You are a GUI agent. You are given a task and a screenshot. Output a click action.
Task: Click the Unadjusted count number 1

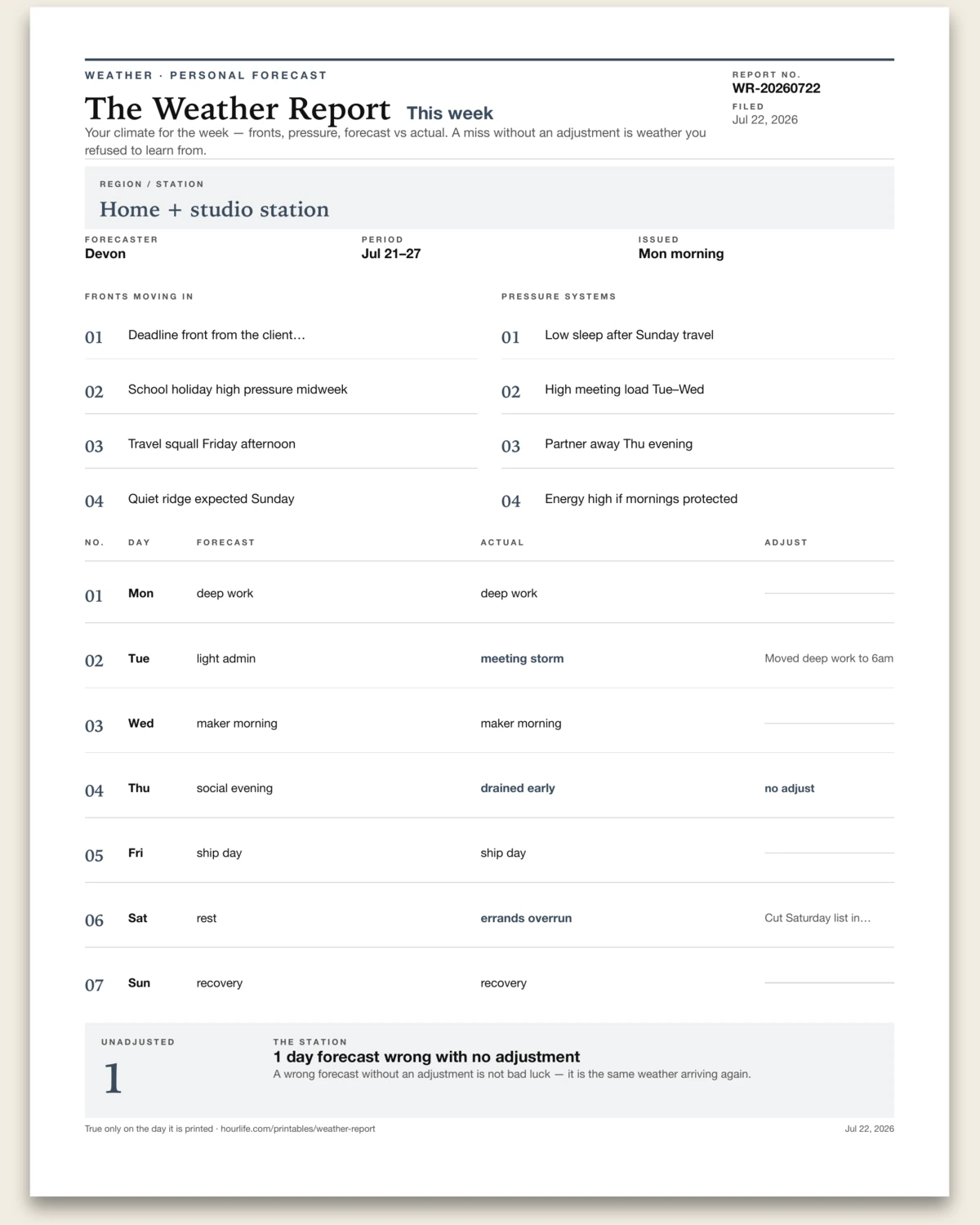click(113, 1079)
